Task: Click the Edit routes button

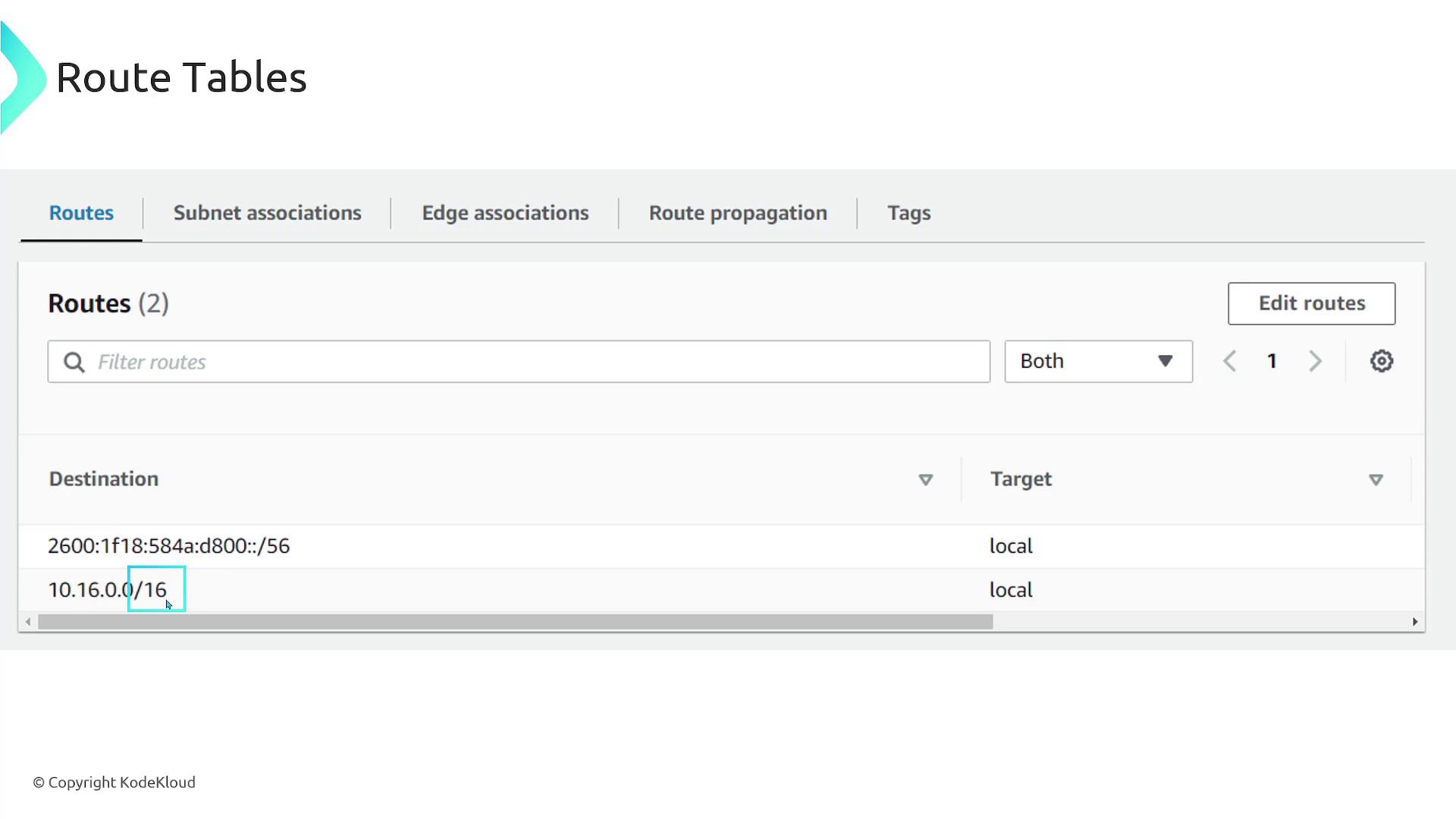Action: [1311, 303]
